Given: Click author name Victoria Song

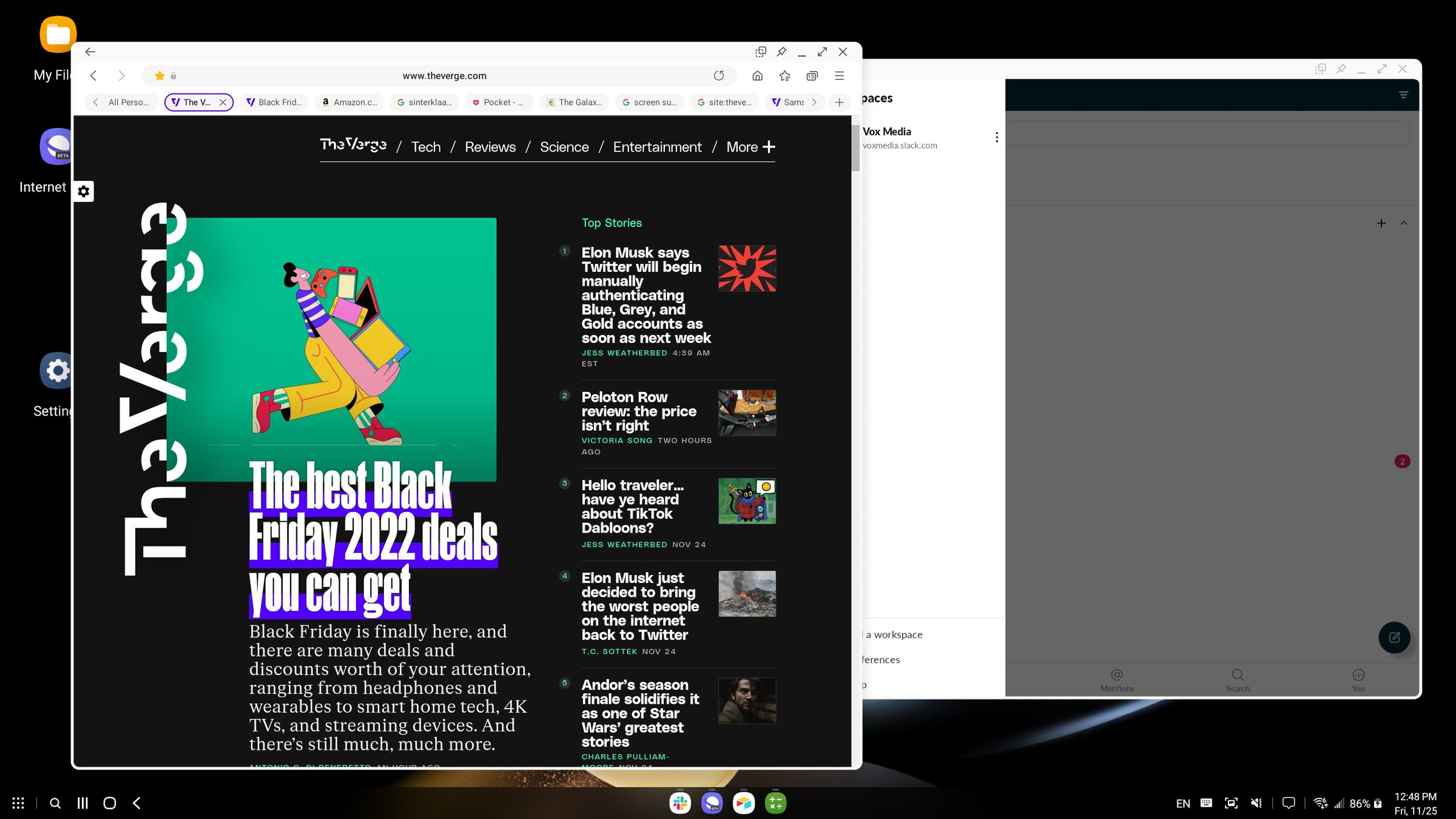Looking at the screenshot, I should click(x=616, y=440).
